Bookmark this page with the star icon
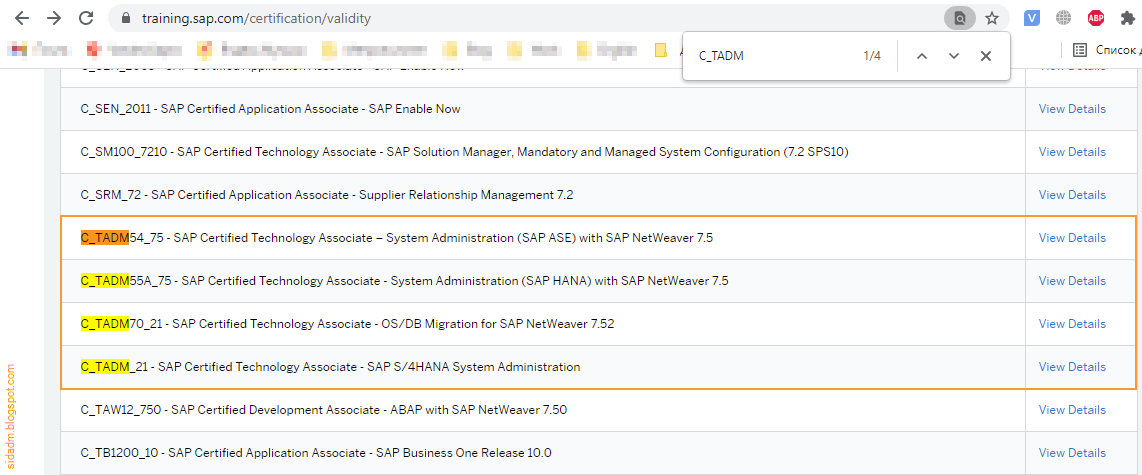This screenshot has height=475, width=1142. click(x=992, y=18)
